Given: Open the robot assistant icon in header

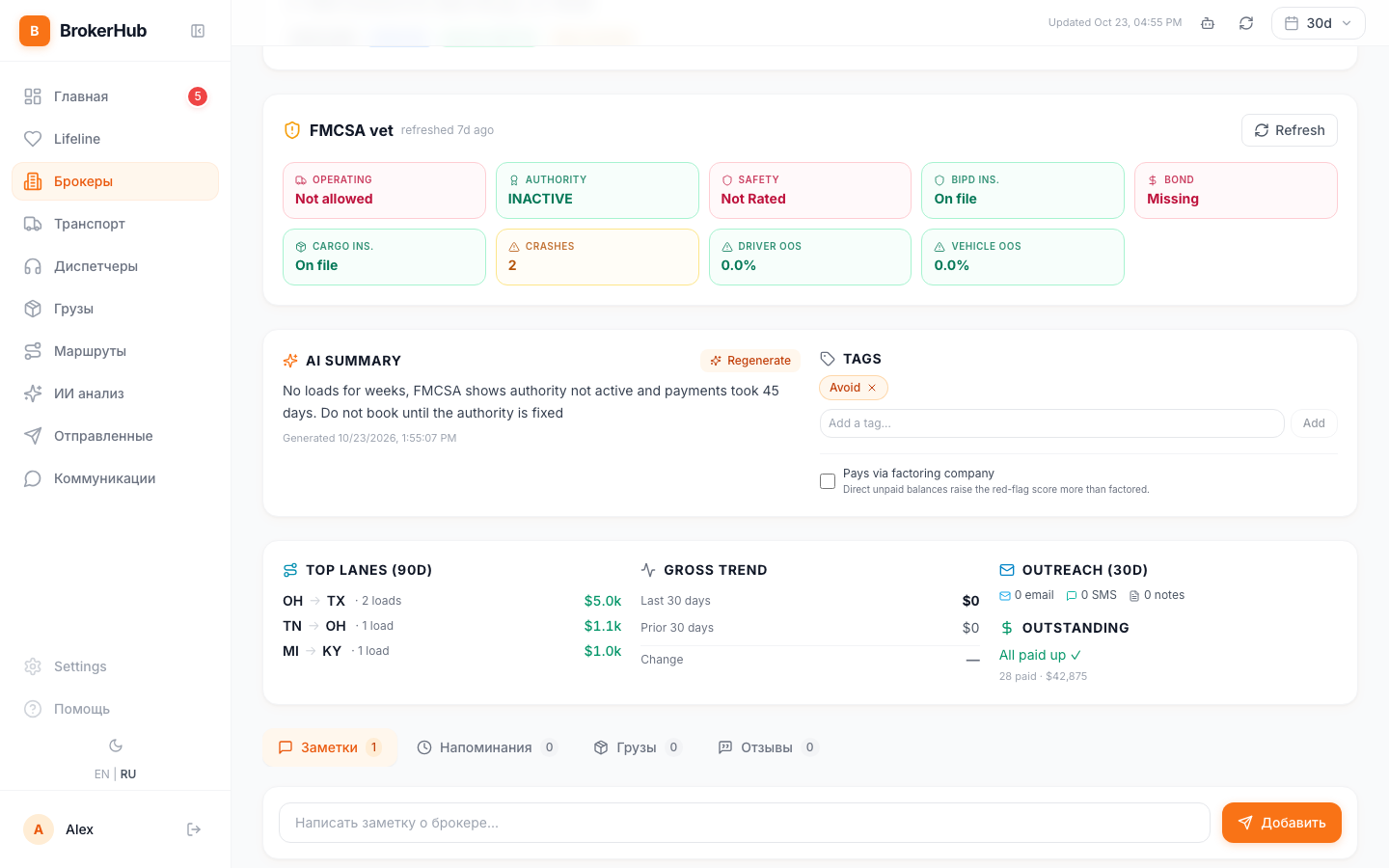Looking at the screenshot, I should (1208, 23).
